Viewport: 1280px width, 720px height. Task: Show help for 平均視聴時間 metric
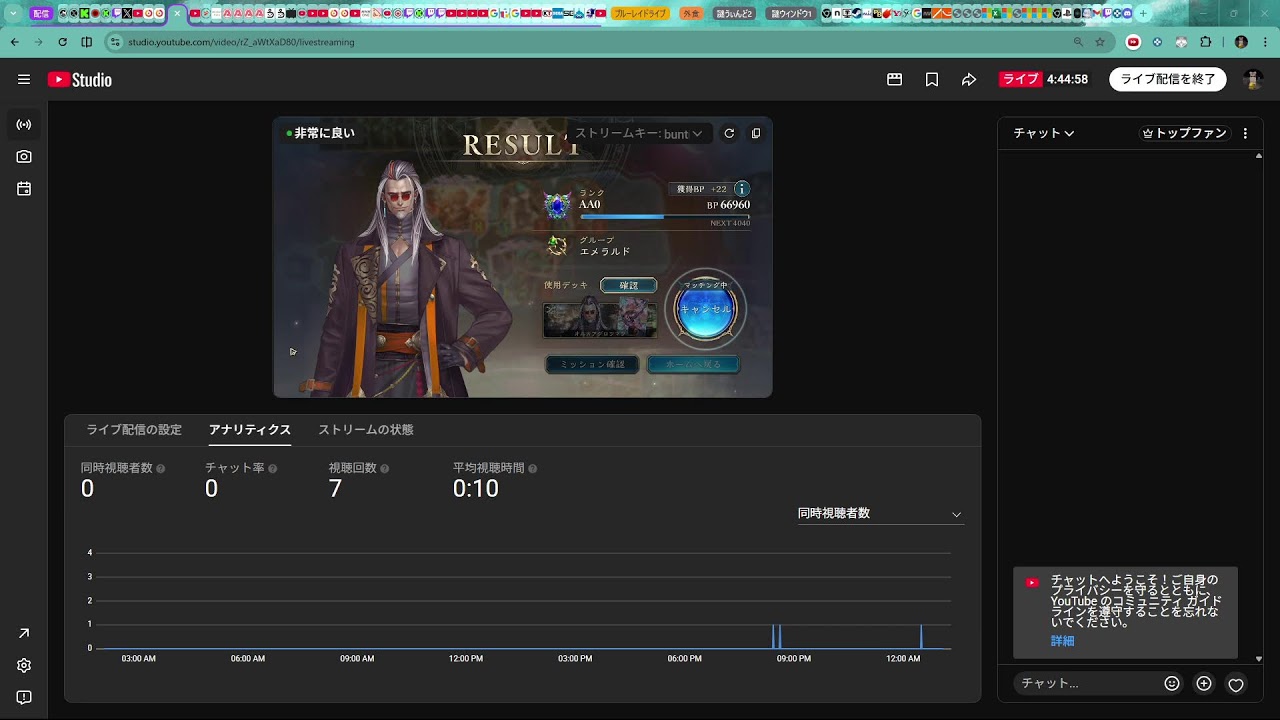click(x=533, y=468)
